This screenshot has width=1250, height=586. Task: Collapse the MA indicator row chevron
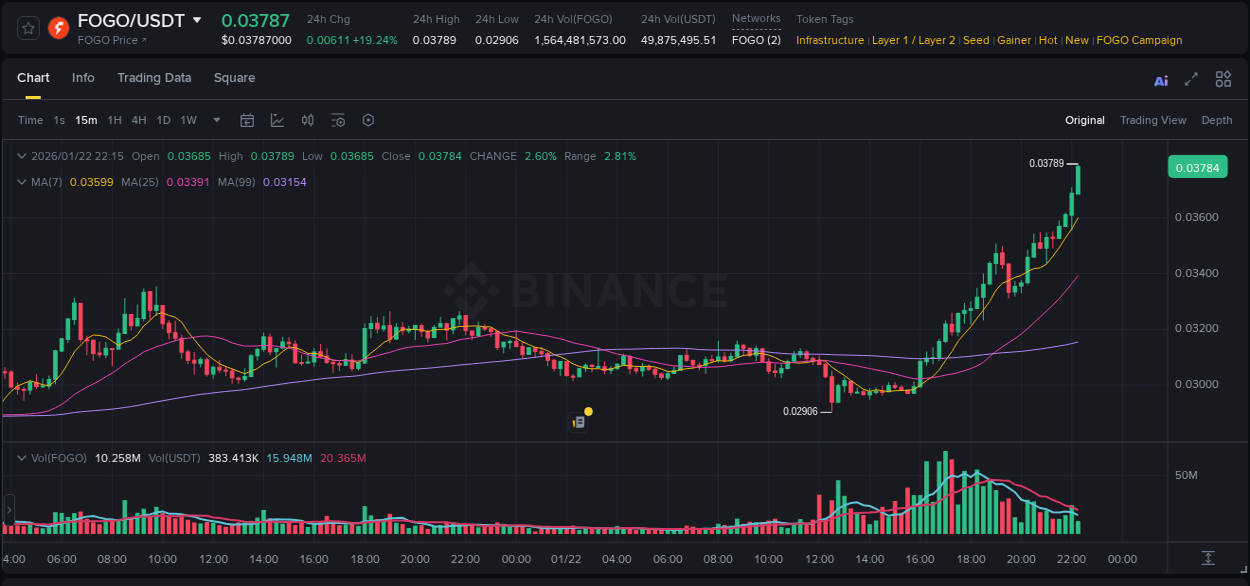tap(22, 183)
